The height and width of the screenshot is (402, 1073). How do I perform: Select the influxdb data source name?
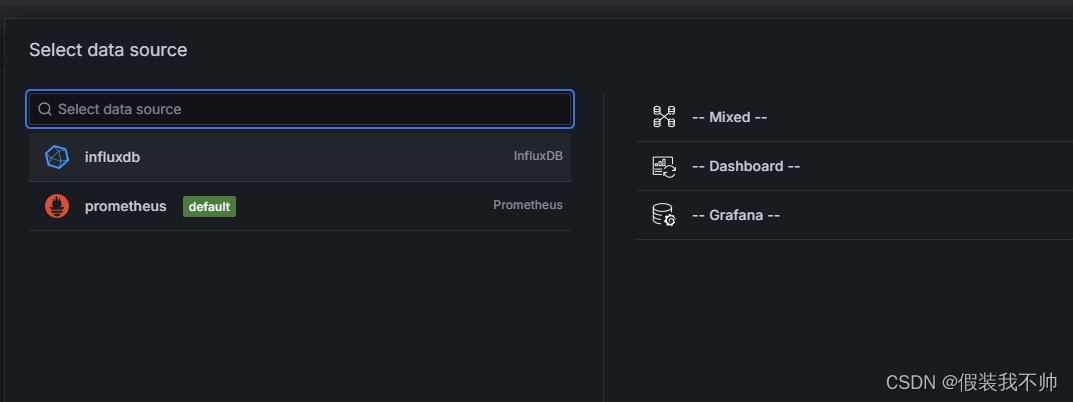112,157
